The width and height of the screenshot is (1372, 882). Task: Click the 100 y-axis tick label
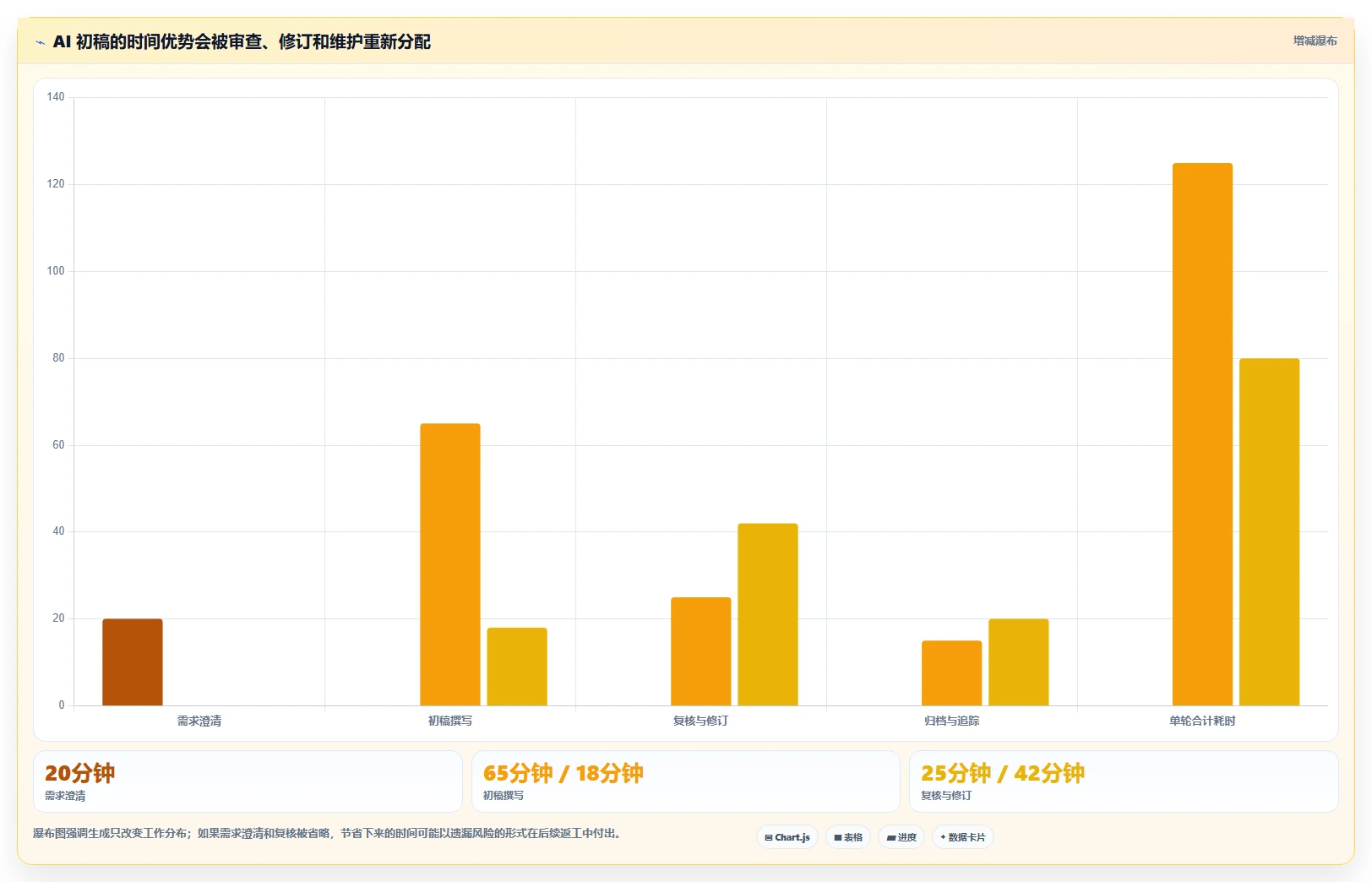point(56,271)
